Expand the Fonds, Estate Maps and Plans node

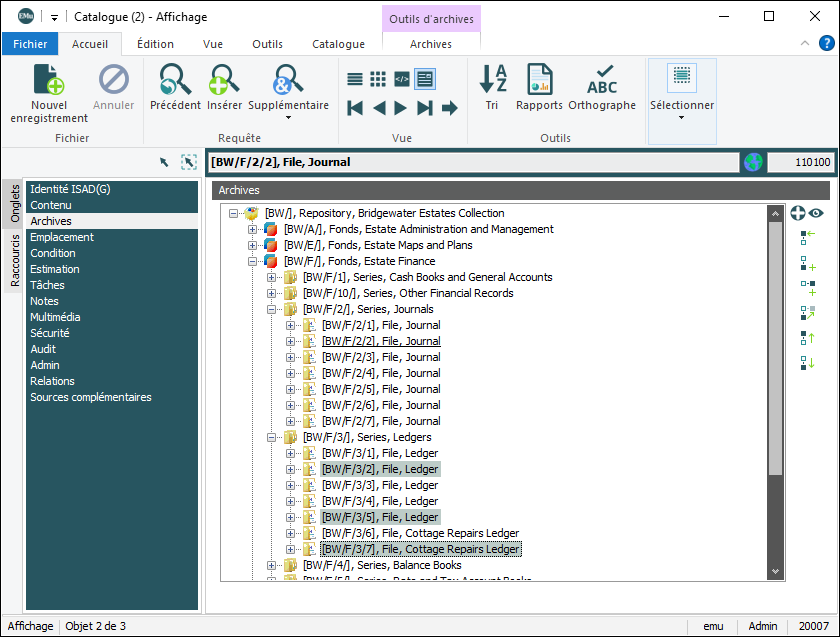[253, 245]
